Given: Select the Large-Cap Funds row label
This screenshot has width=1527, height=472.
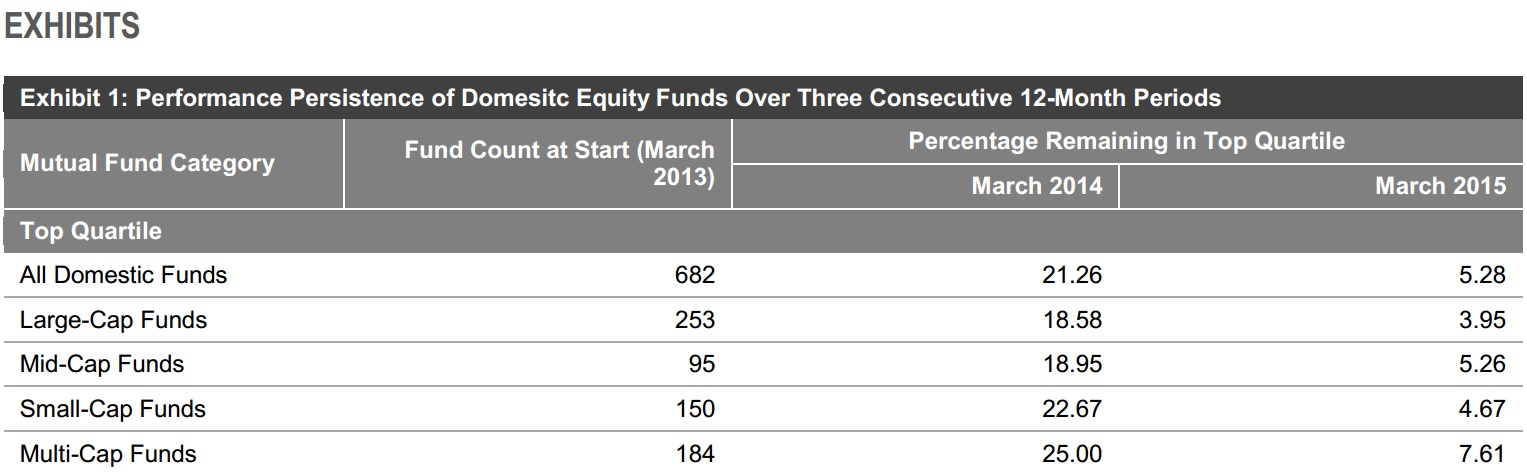Looking at the screenshot, I should tap(113, 320).
